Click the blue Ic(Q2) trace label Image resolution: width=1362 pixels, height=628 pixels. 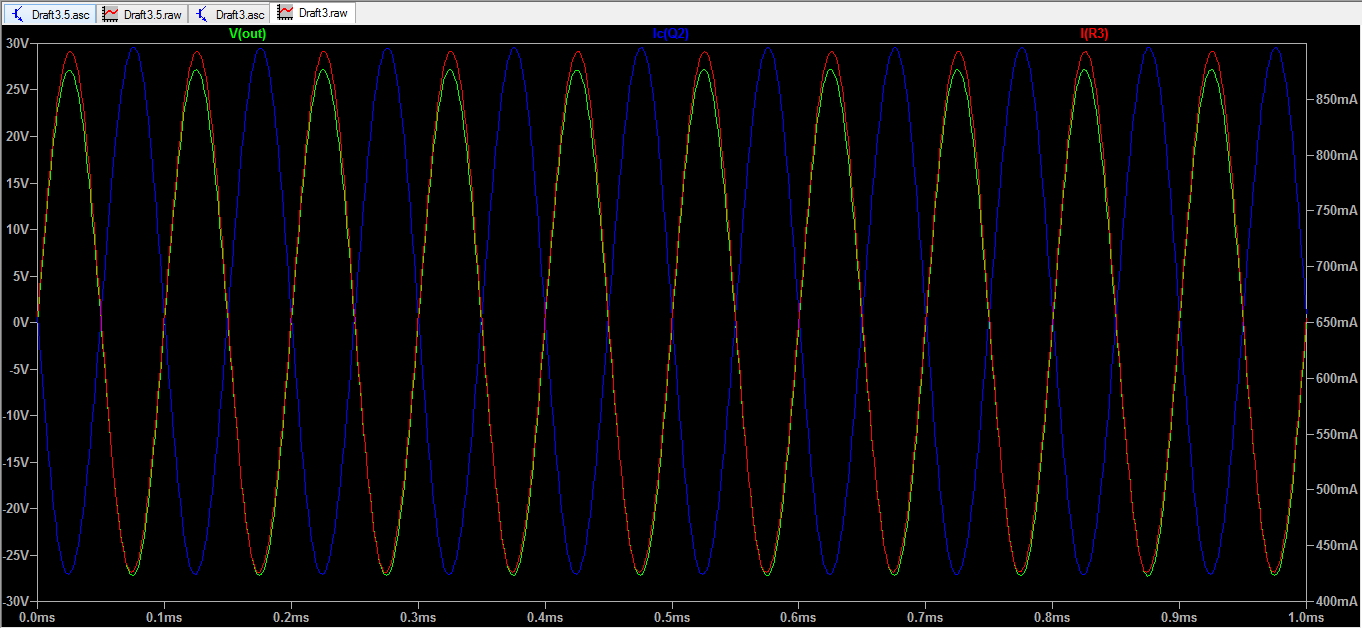(x=671, y=34)
